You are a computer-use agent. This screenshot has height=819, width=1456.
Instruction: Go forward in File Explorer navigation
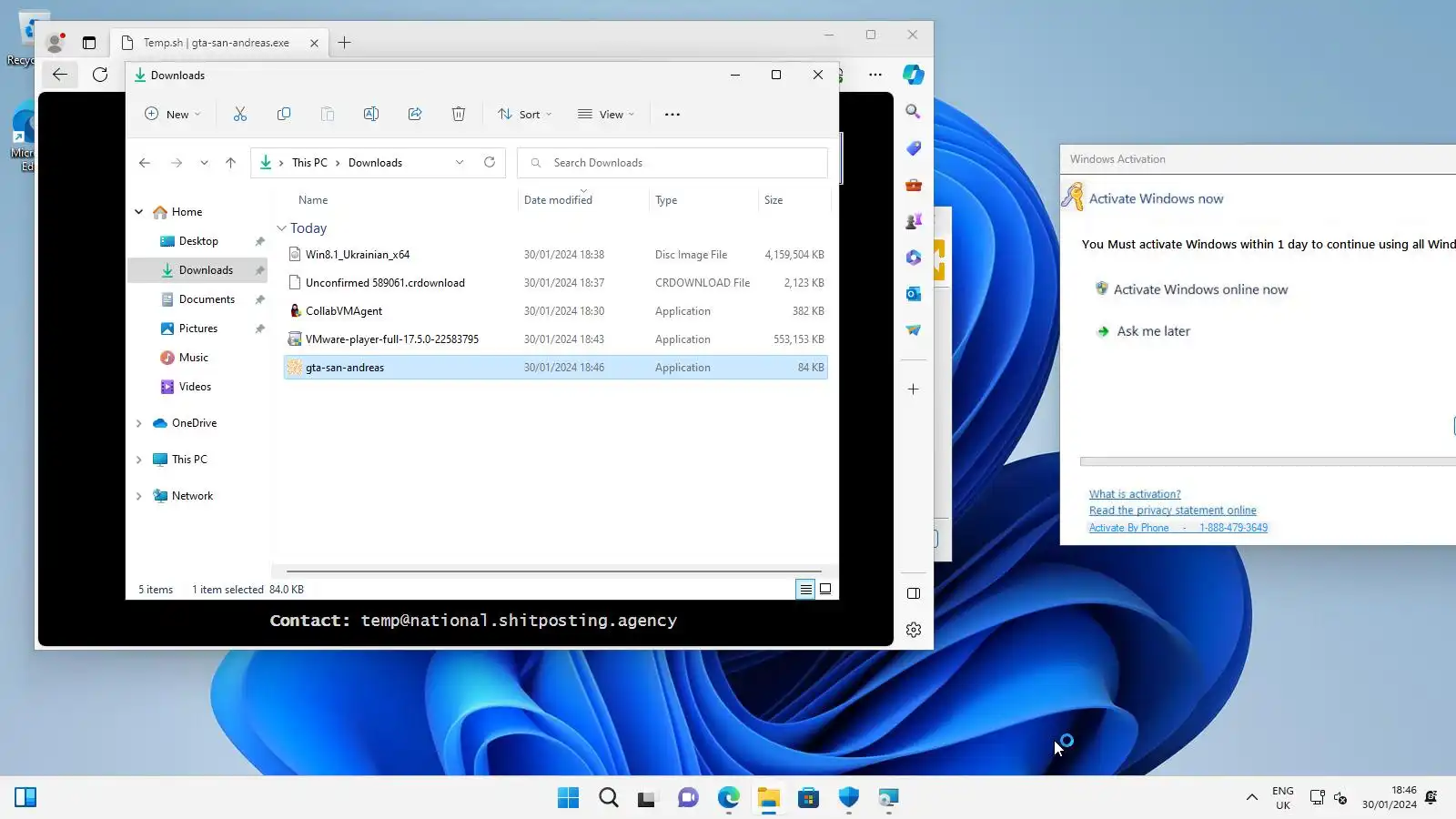177,163
